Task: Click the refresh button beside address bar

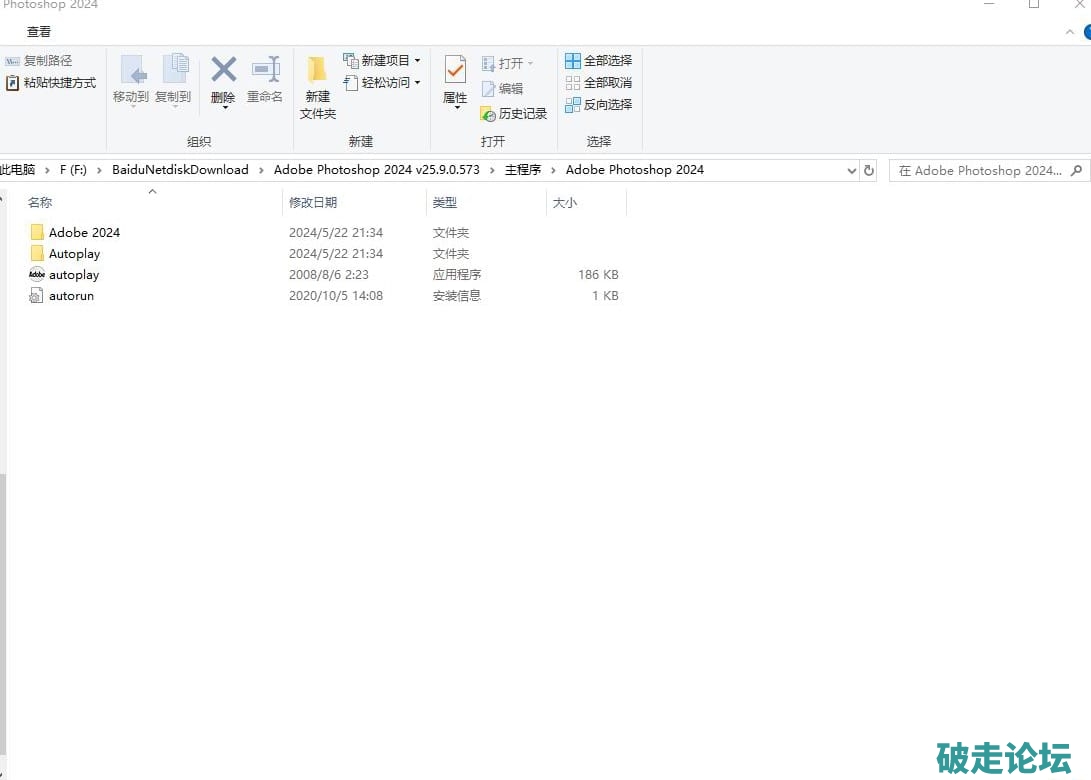Action: coord(869,171)
